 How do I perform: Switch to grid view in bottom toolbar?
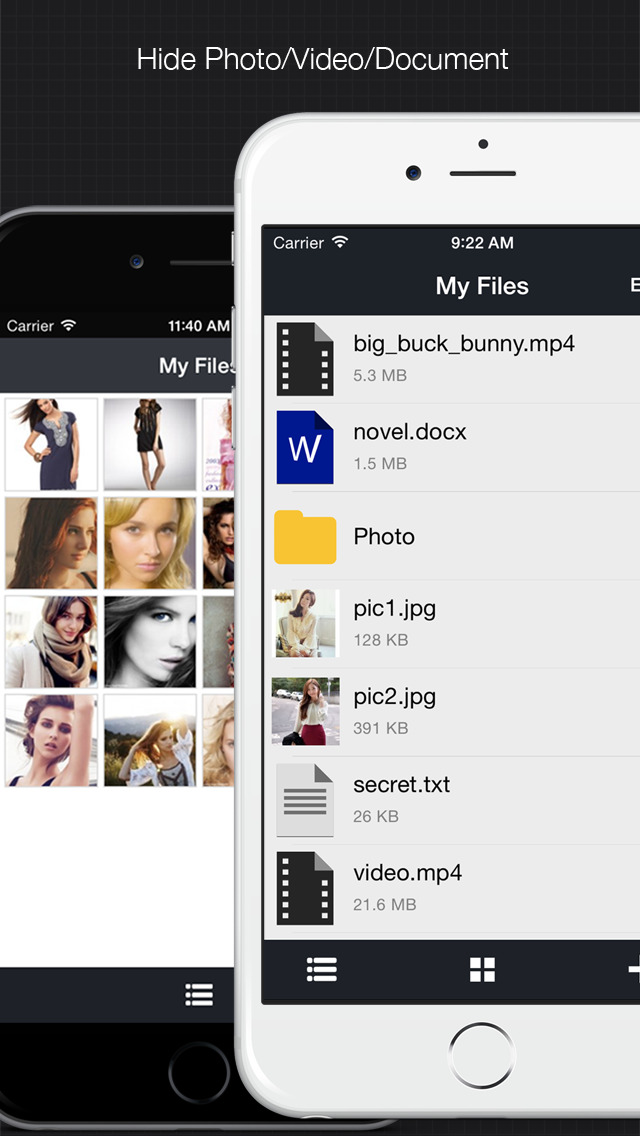coord(482,969)
